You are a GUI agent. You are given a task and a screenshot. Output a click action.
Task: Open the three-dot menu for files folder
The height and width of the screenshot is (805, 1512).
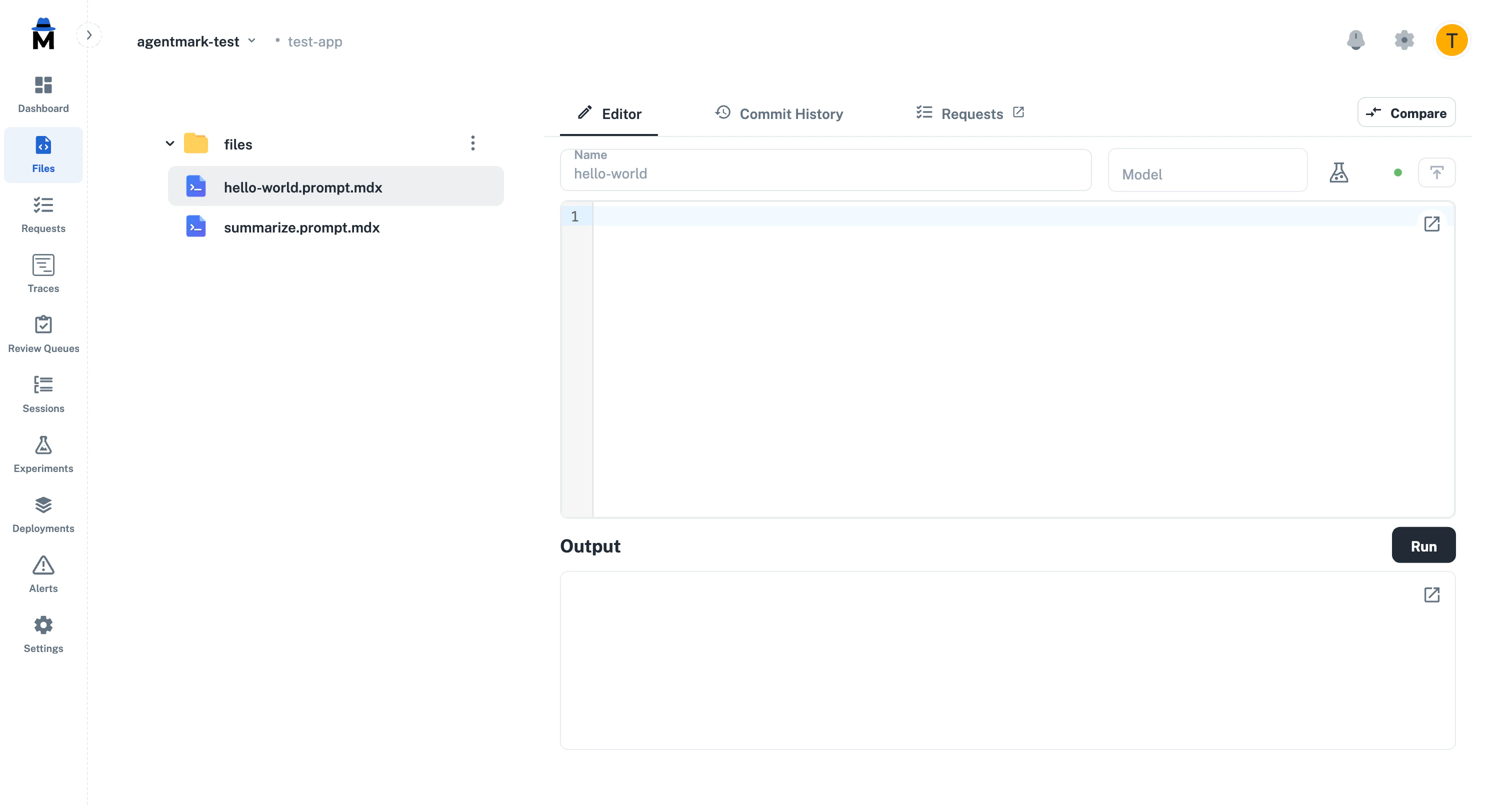click(x=473, y=142)
